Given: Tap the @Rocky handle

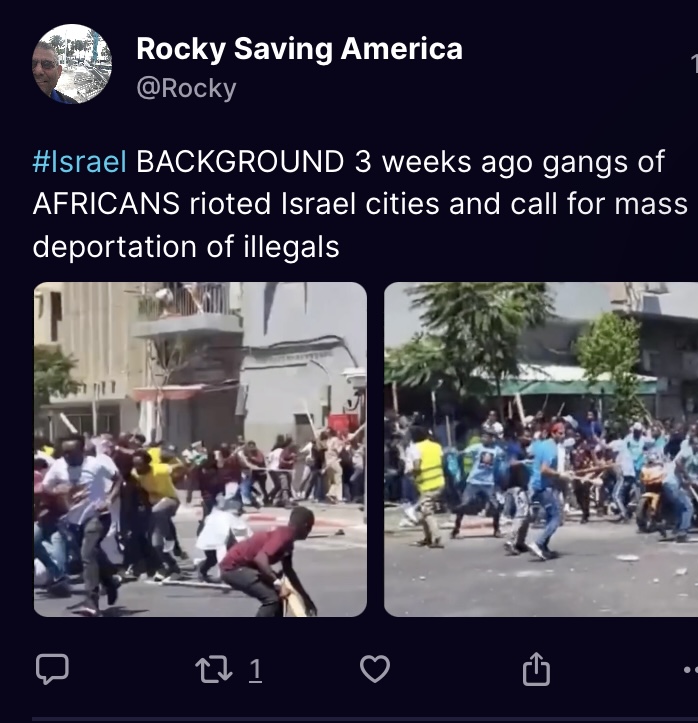Looking at the screenshot, I should click(186, 88).
